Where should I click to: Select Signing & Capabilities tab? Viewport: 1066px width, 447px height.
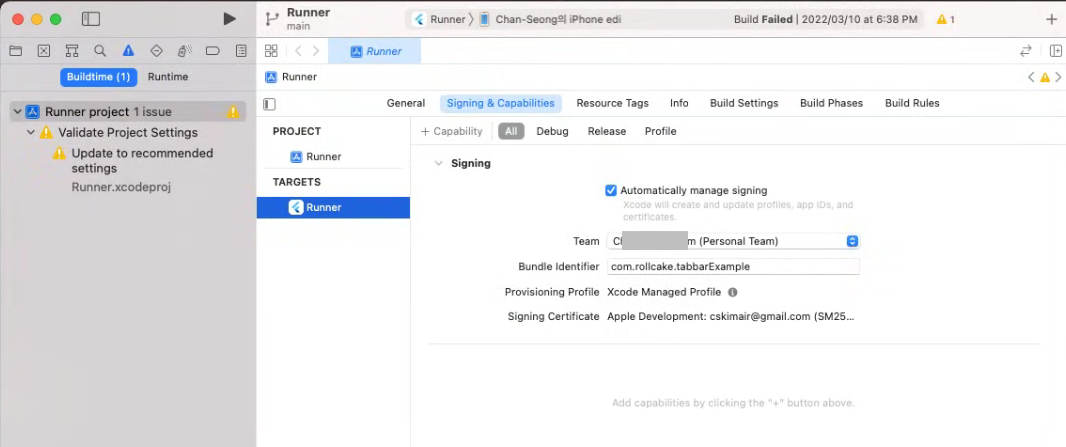tap(500, 103)
